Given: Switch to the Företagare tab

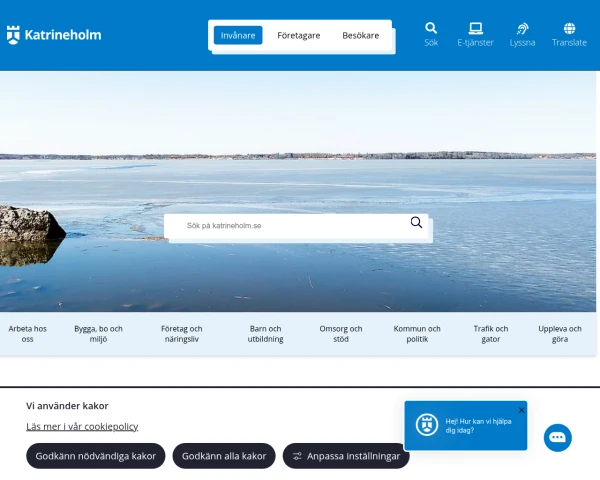Looking at the screenshot, I should (298, 35).
